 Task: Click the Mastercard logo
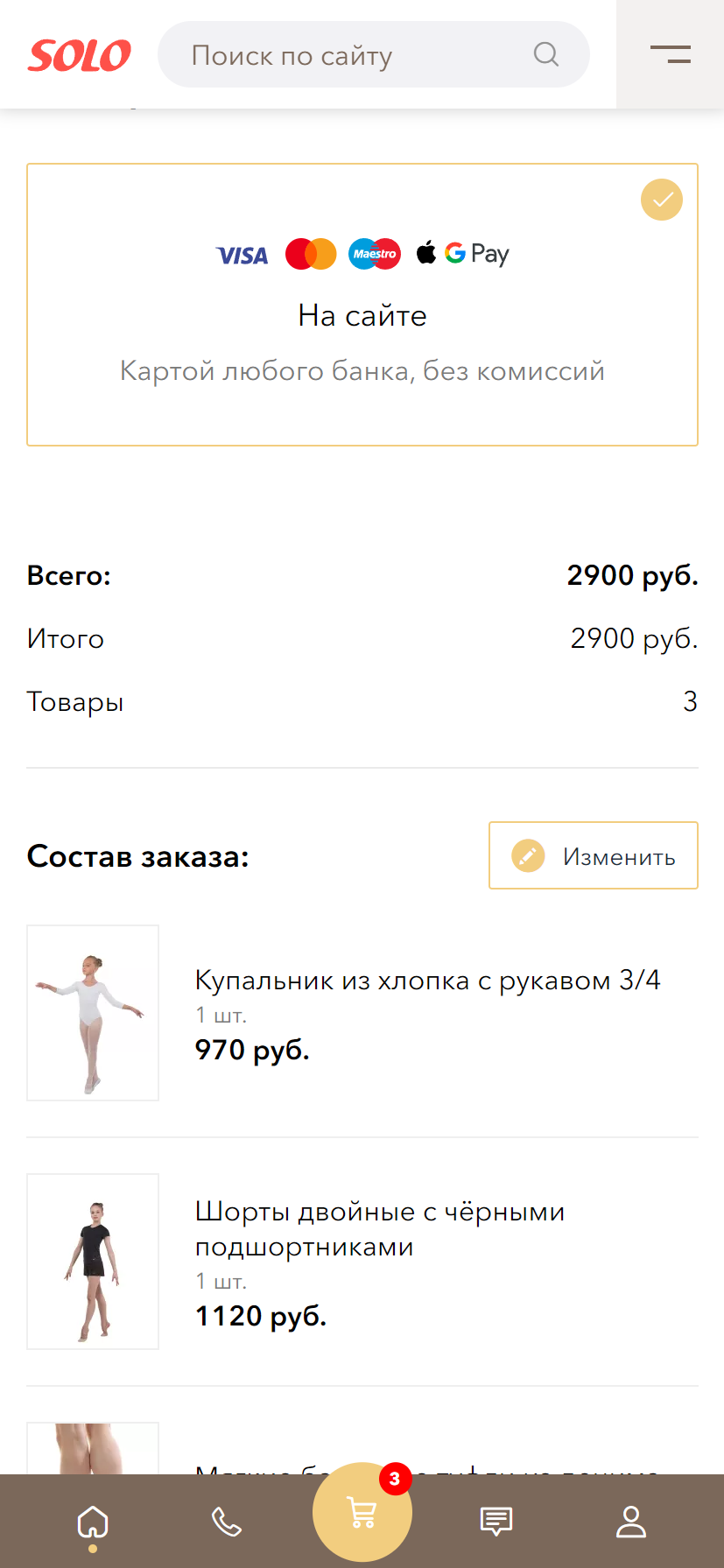pos(311,254)
